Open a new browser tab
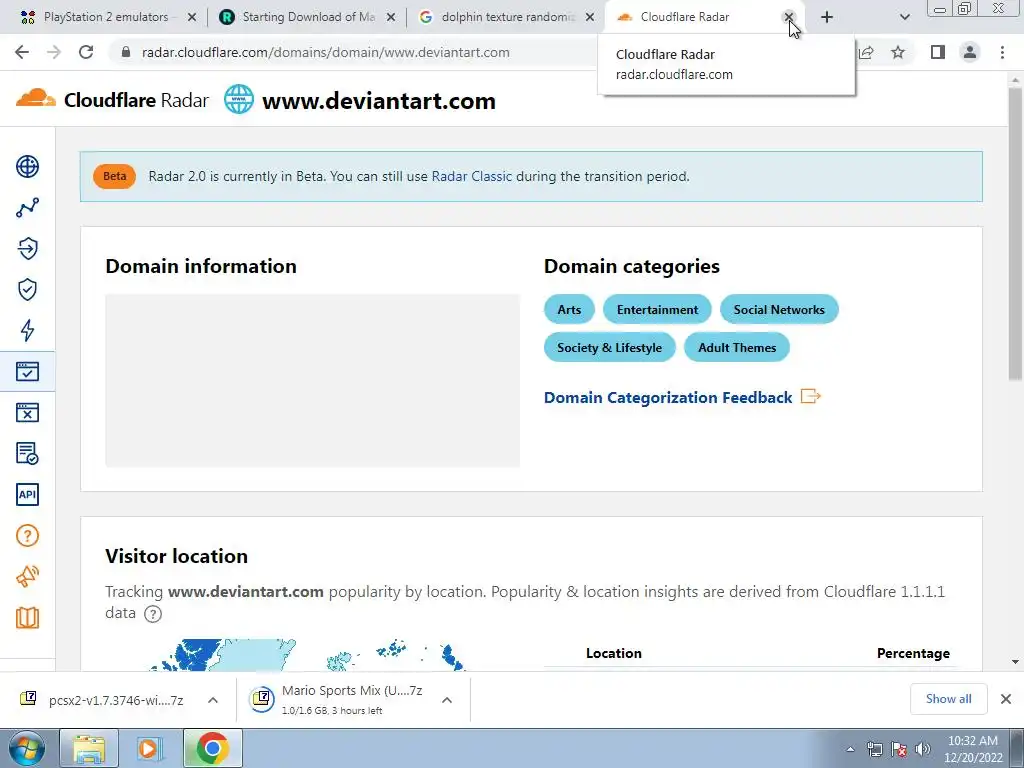The height and width of the screenshot is (768, 1024). point(827,17)
